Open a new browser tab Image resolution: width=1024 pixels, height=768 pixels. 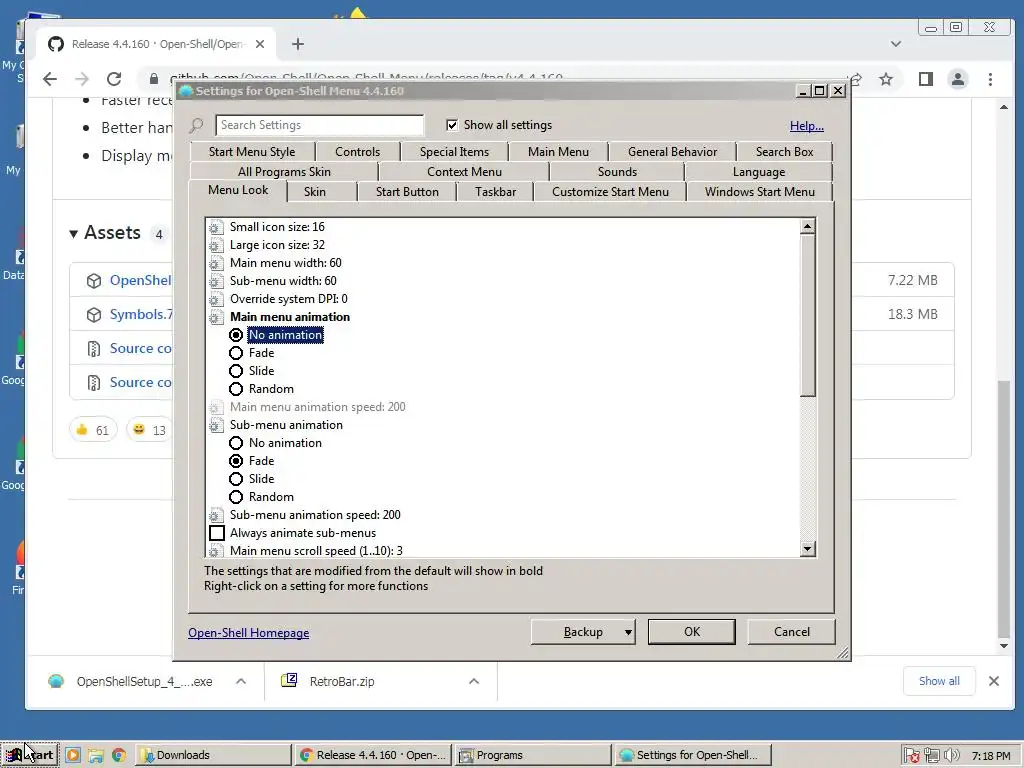pyautogui.click(x=298, y=44)
